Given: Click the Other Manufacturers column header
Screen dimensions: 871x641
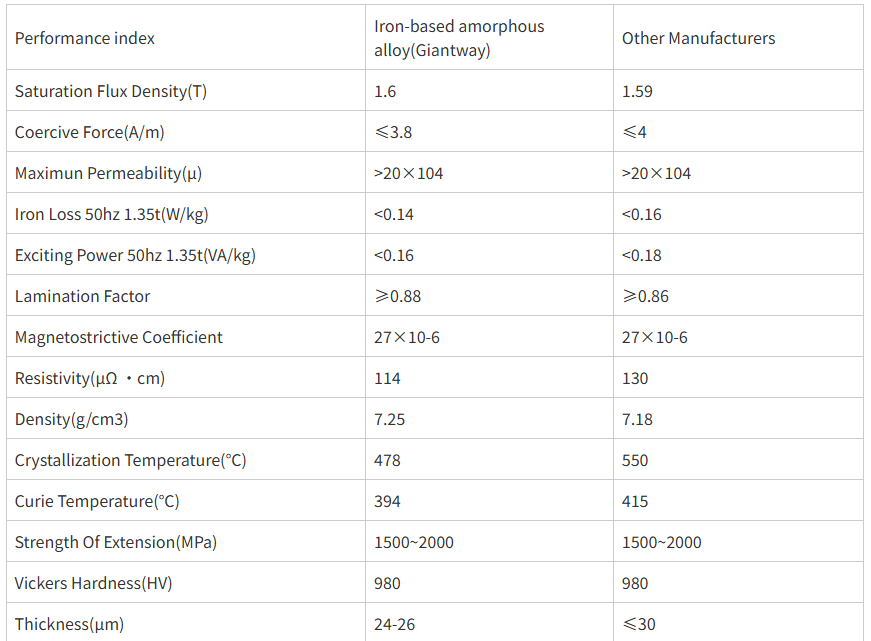Looking at the screenshot, I should point(698,38).
